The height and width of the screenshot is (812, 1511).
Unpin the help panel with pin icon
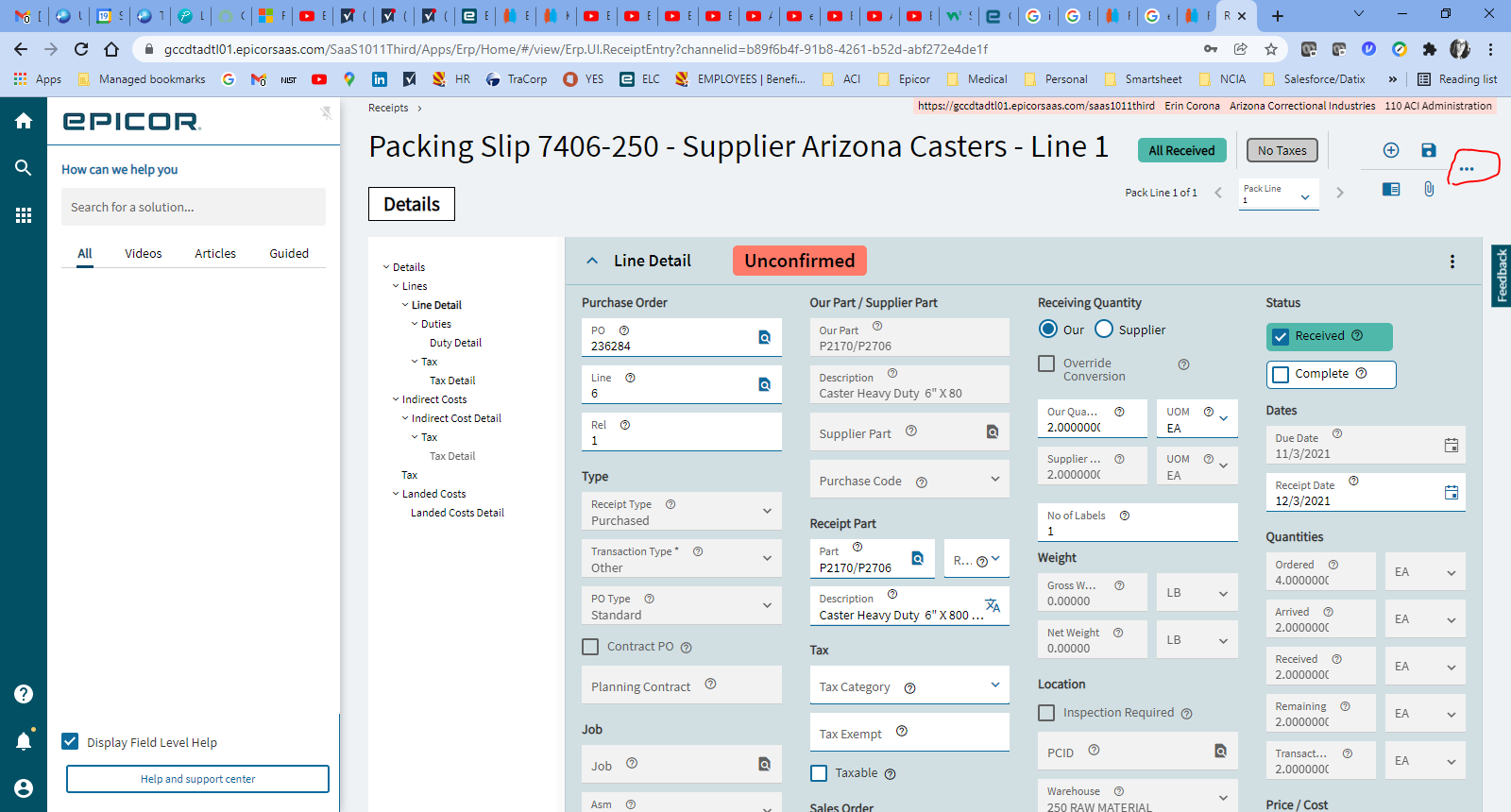[326, 113]
